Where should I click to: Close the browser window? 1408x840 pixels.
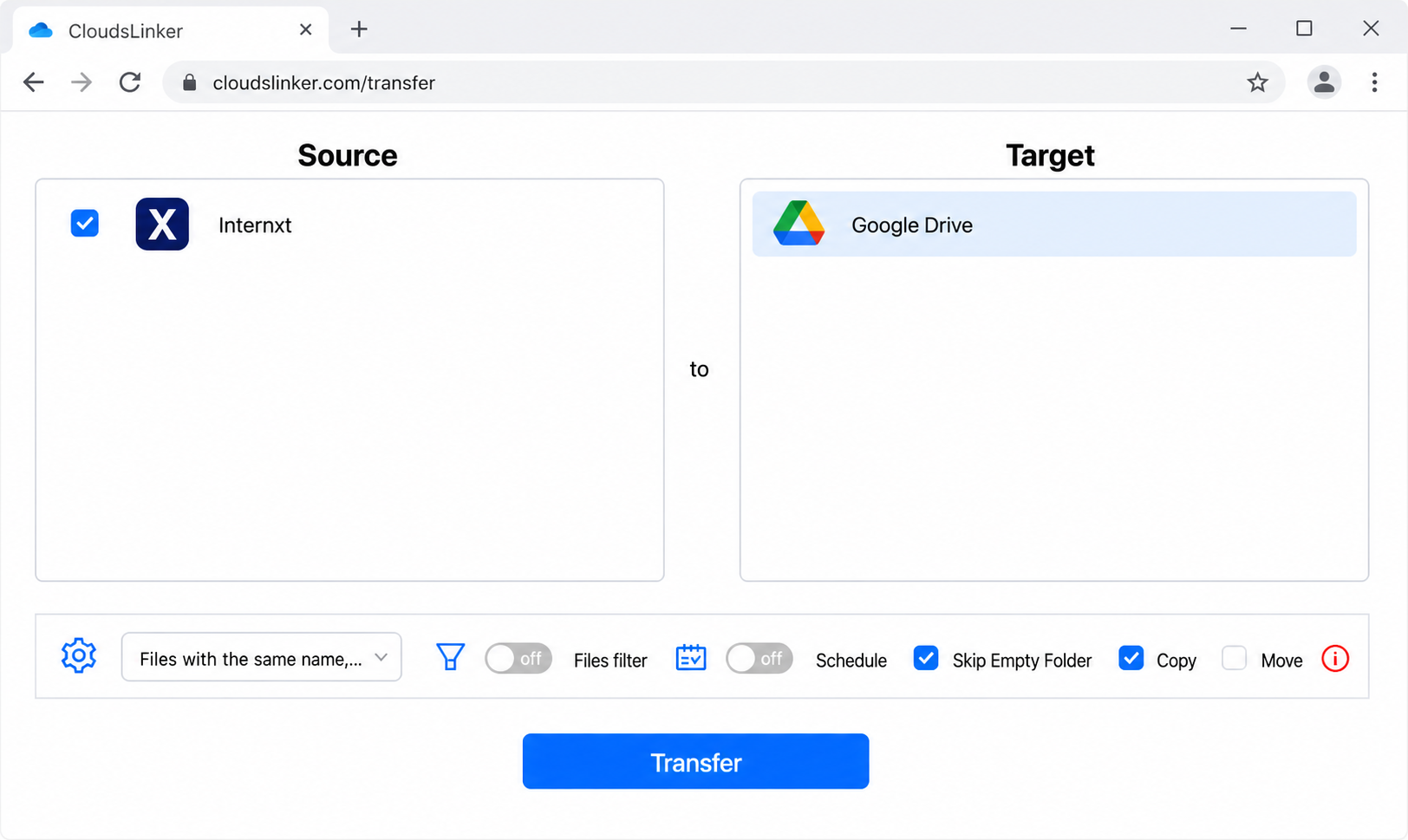1371,29
